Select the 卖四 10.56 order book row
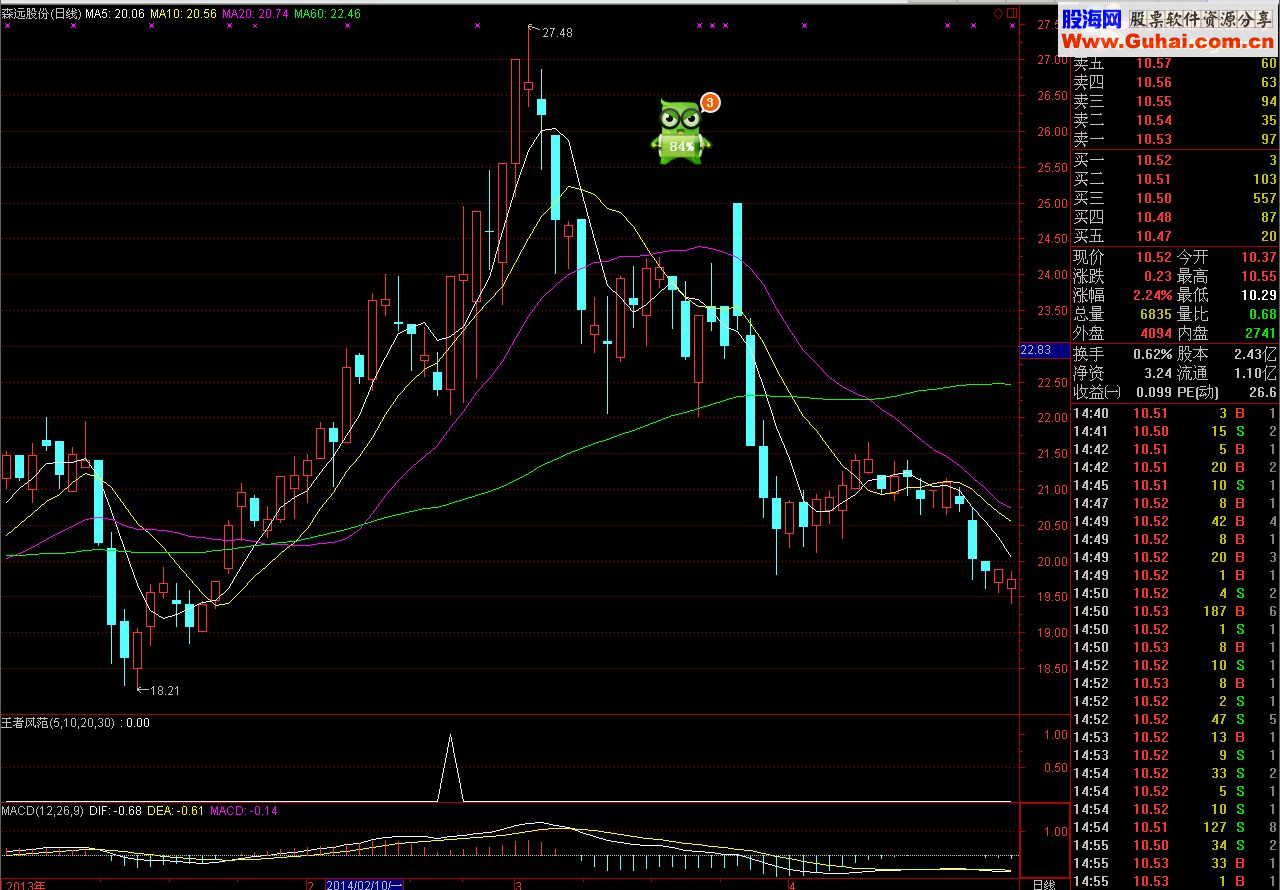This screenshot has width=1280, height=890. [x=1175, y=83]
